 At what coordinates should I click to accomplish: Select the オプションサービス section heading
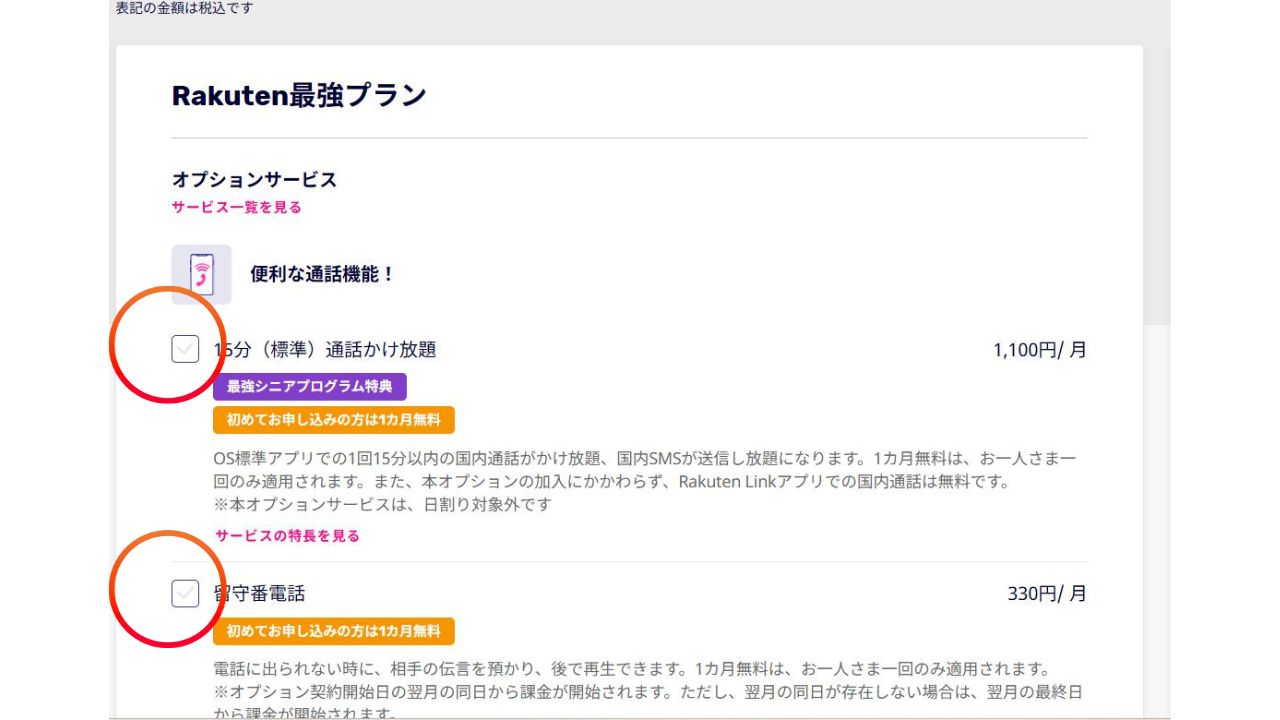tap(254, 180)
